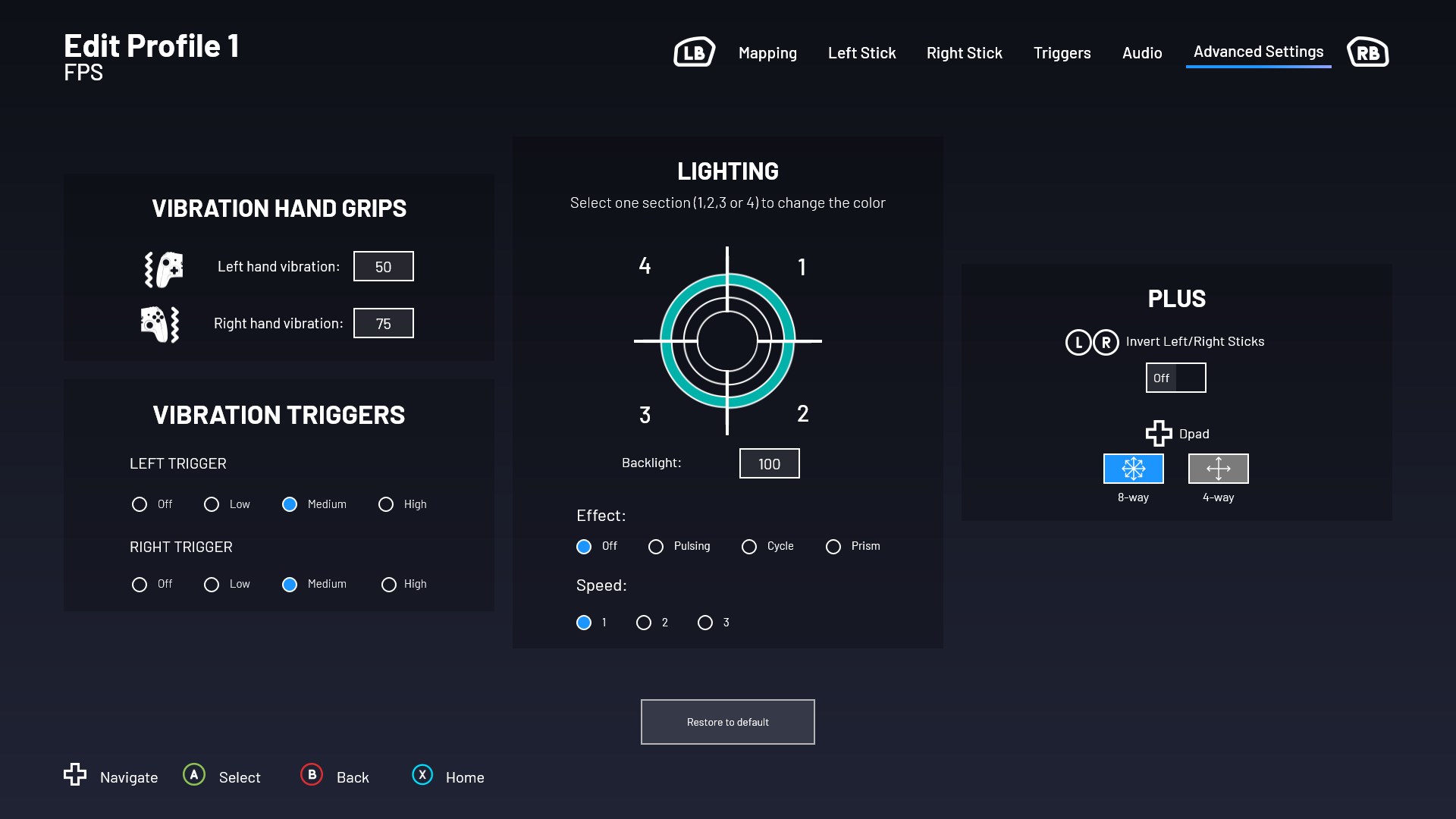Click the X Home button icon
Image resolution: width=1456 pixels, height=819 pixels.
pos(422,775)
